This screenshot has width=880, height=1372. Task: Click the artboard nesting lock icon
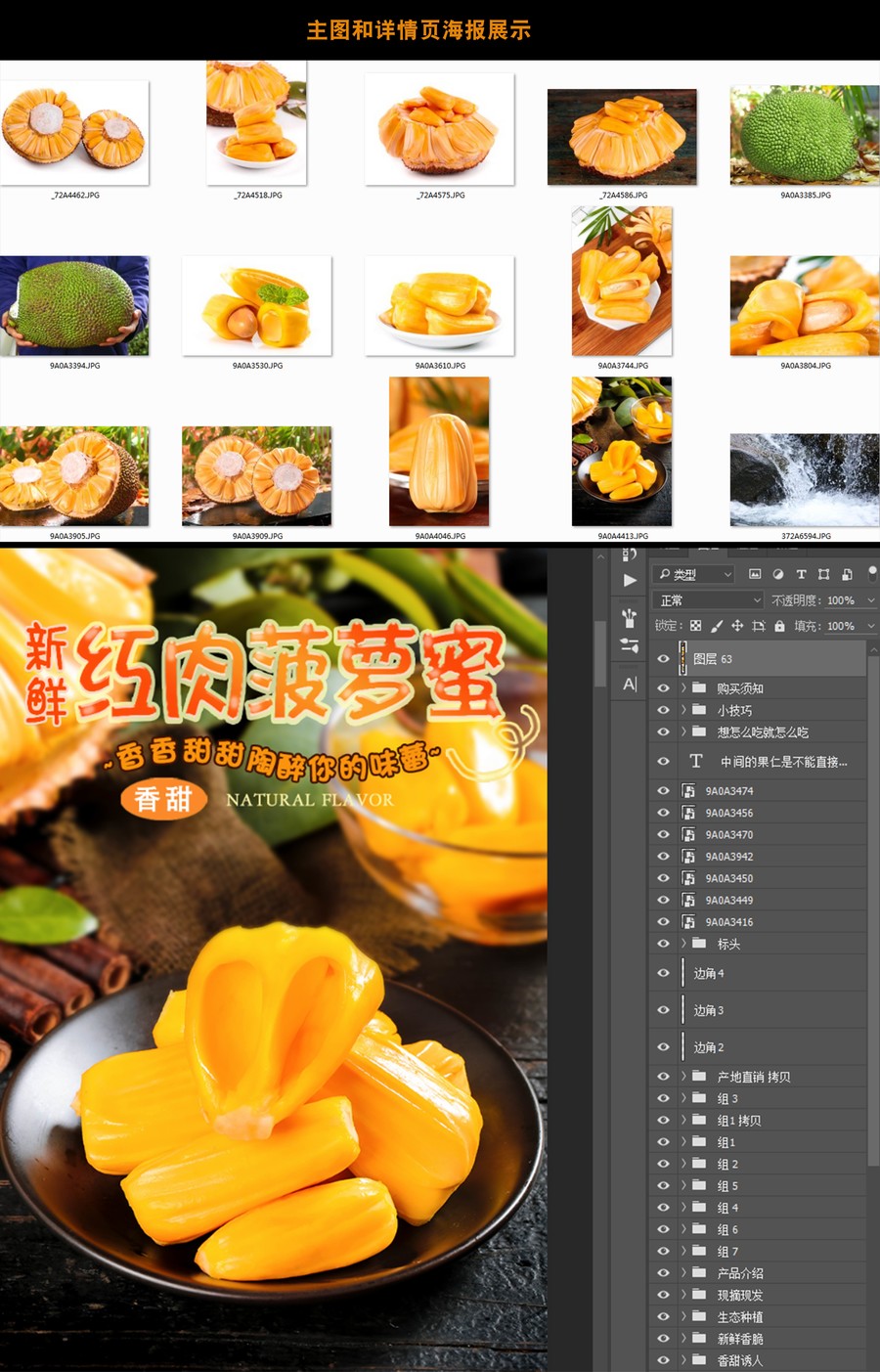[758, 626]
